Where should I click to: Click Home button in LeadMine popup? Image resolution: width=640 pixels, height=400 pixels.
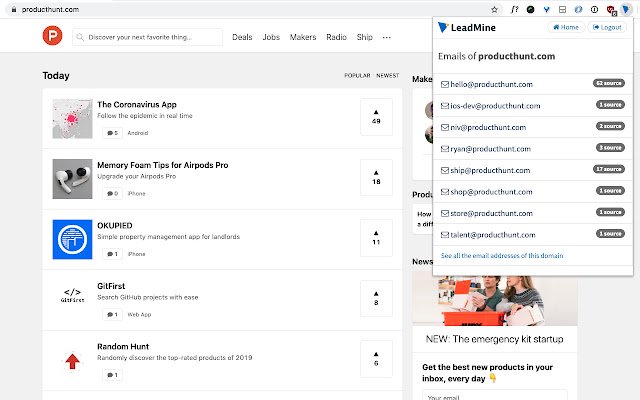566,27
